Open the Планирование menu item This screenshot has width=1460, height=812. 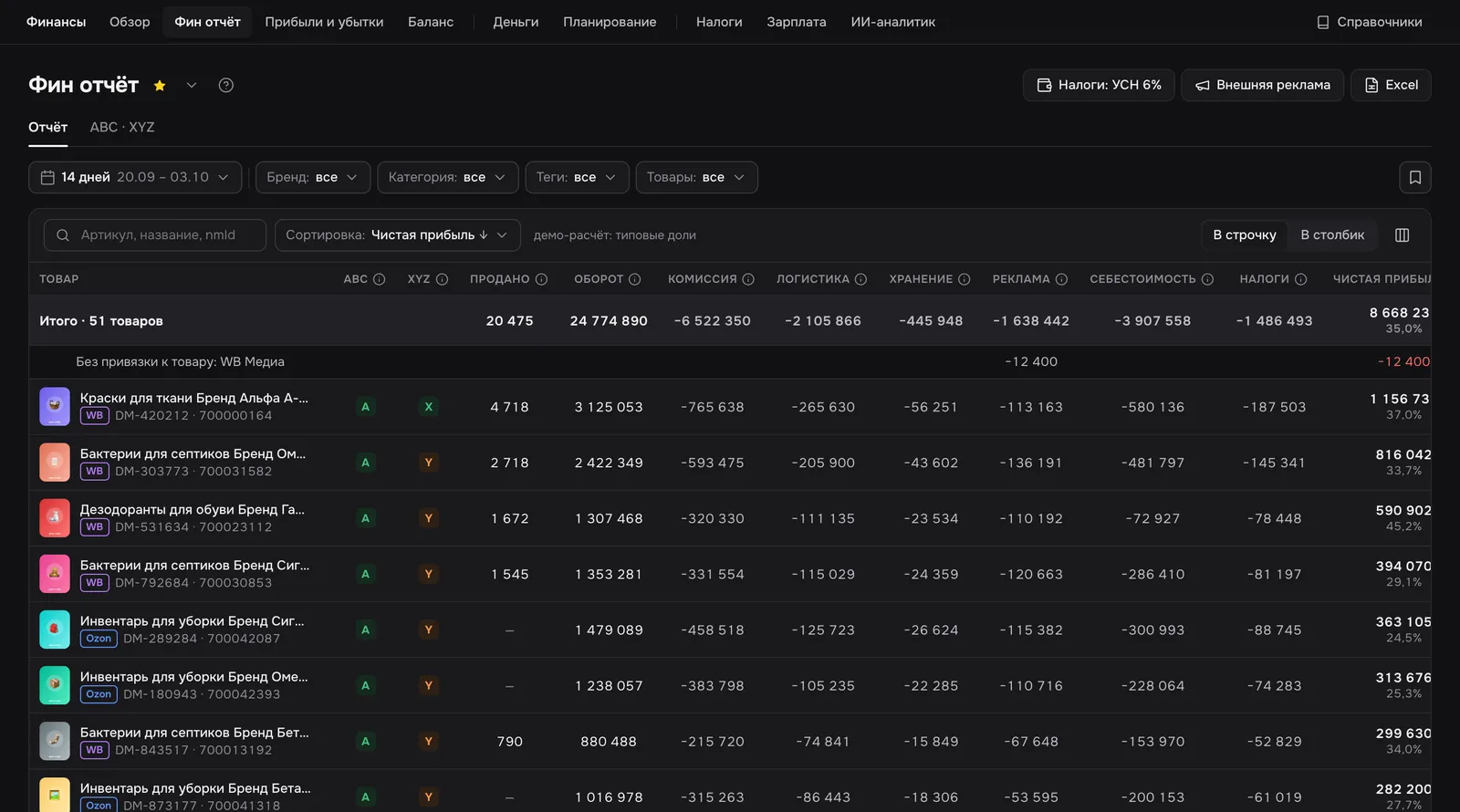tap(610, 22)
